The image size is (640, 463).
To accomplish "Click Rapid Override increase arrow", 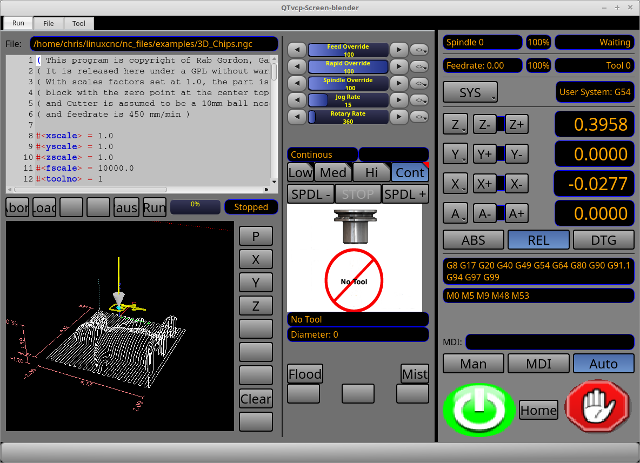I will (398, 65).
